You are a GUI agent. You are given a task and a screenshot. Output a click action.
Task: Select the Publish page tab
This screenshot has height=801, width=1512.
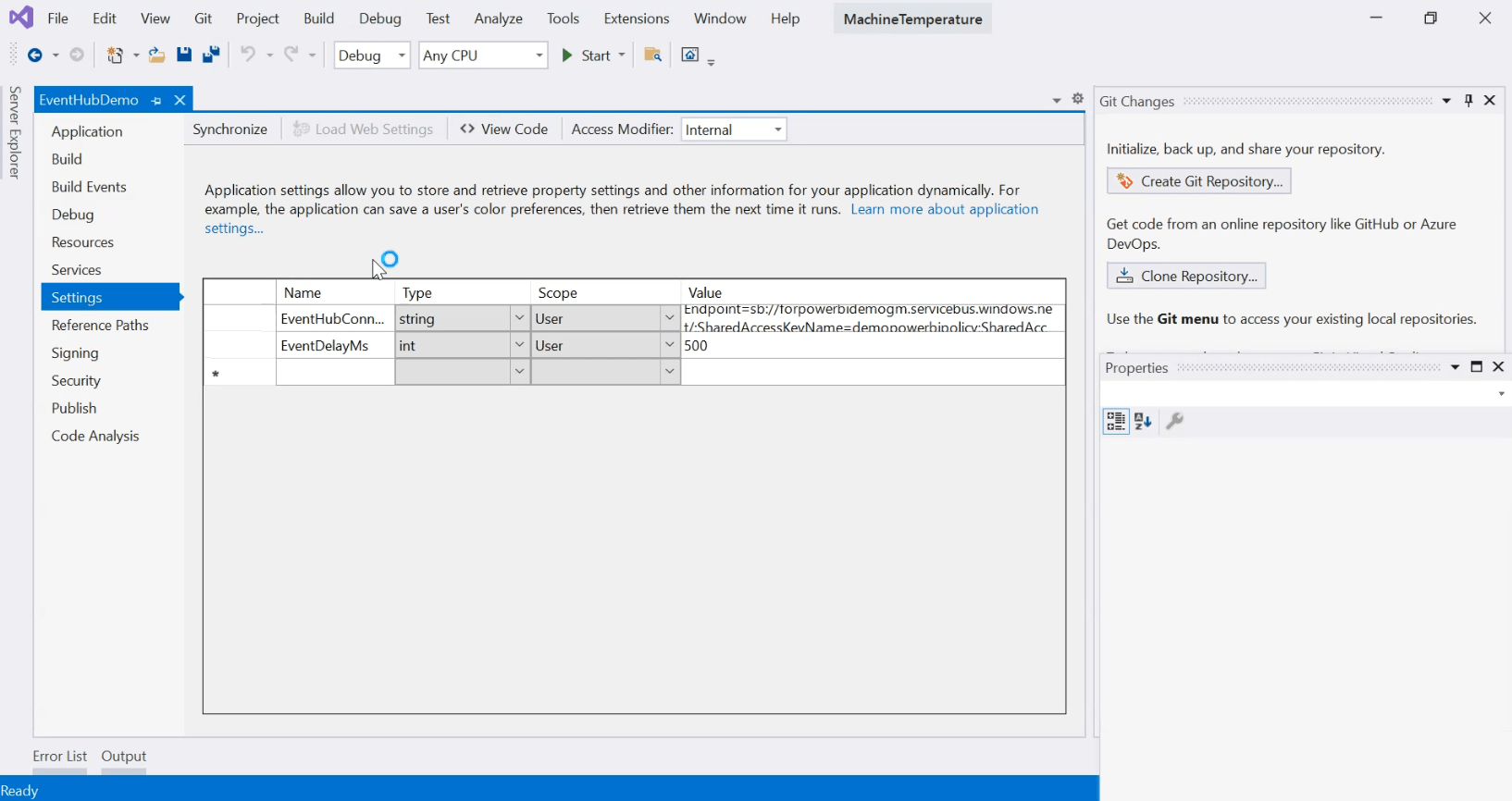111,409
